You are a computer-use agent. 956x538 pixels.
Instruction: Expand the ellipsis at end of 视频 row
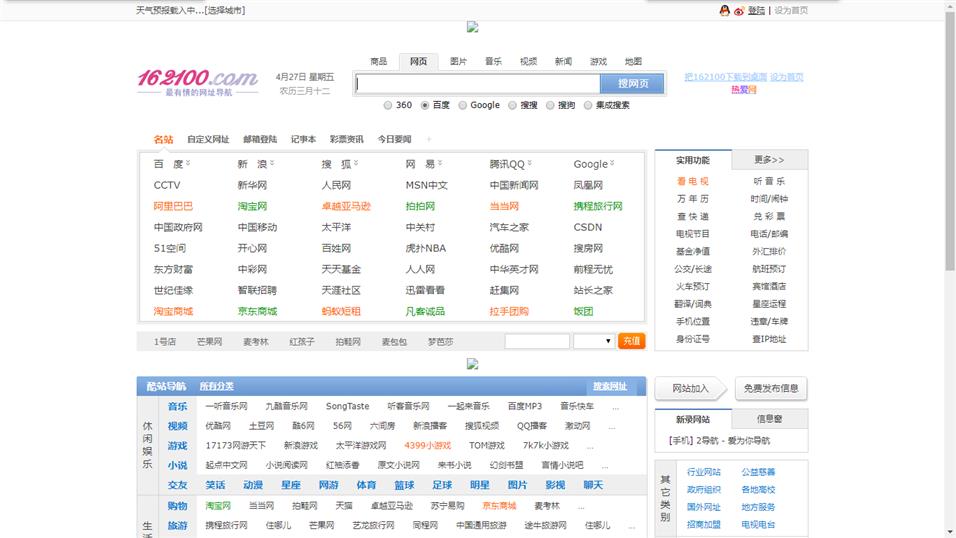(612, 426)
